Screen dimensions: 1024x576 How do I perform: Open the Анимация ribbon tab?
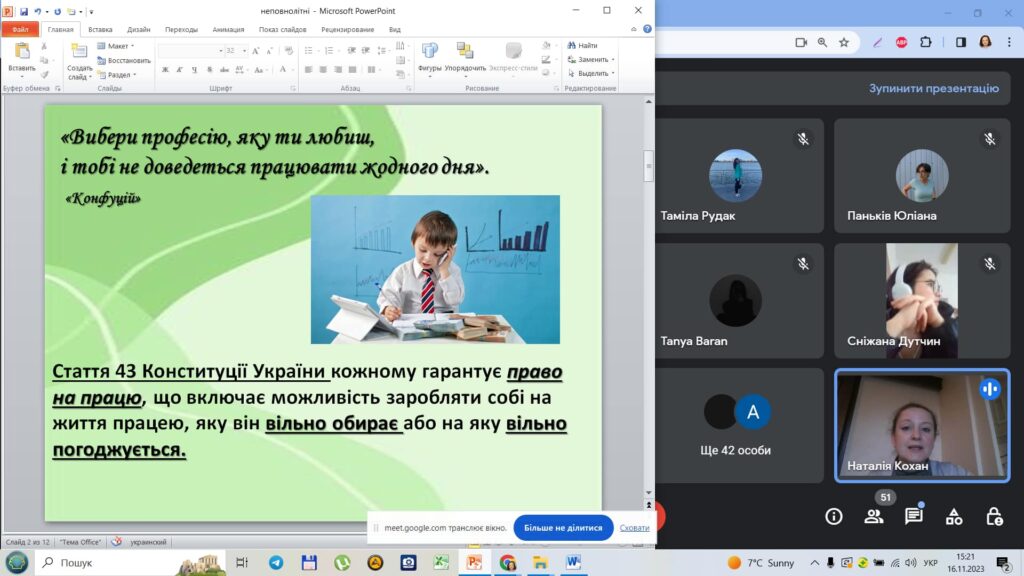(x=228, y=30)
